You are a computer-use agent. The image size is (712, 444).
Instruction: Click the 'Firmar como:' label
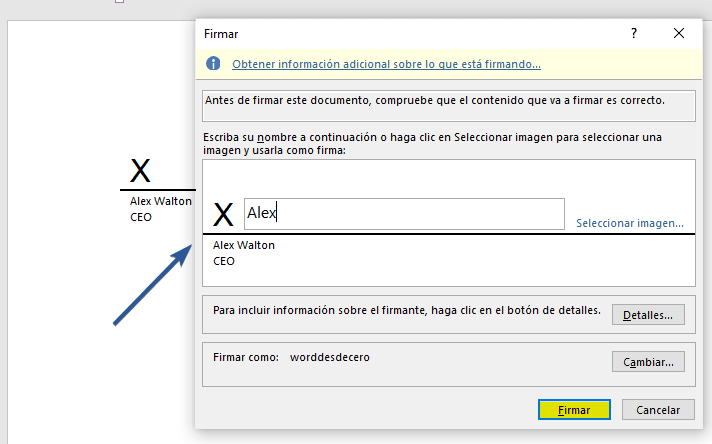[246, 357]
